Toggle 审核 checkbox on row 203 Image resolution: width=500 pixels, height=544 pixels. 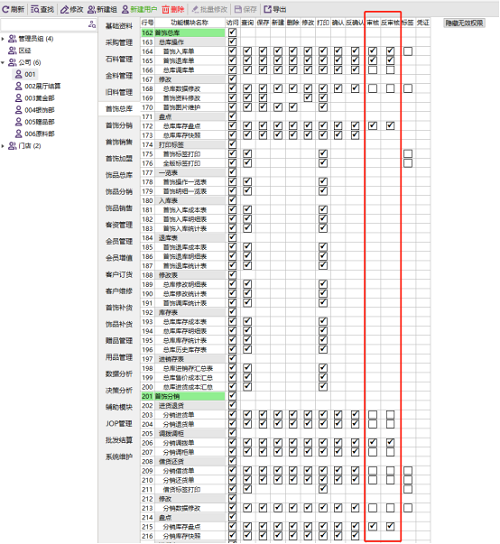[373, 415]
